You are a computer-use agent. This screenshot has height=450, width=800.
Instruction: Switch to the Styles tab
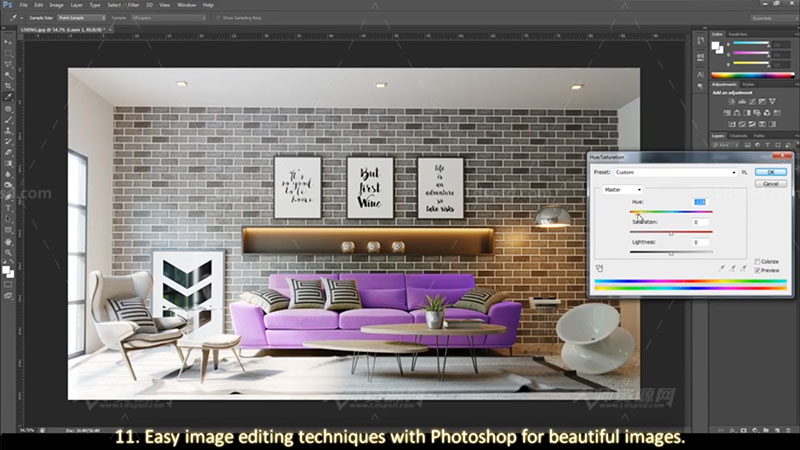coord(748,84)
